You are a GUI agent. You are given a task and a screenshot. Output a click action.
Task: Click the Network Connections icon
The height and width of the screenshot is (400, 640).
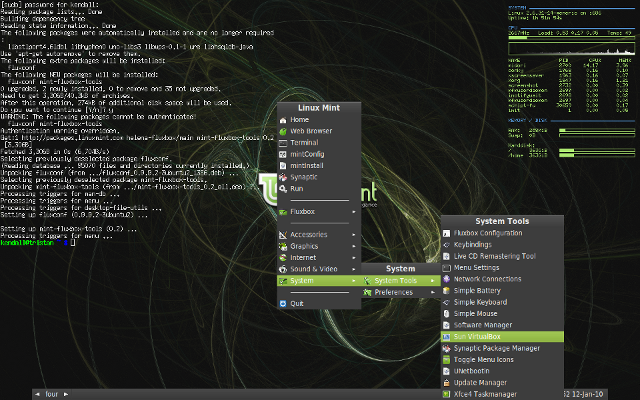tap(447, 279)
